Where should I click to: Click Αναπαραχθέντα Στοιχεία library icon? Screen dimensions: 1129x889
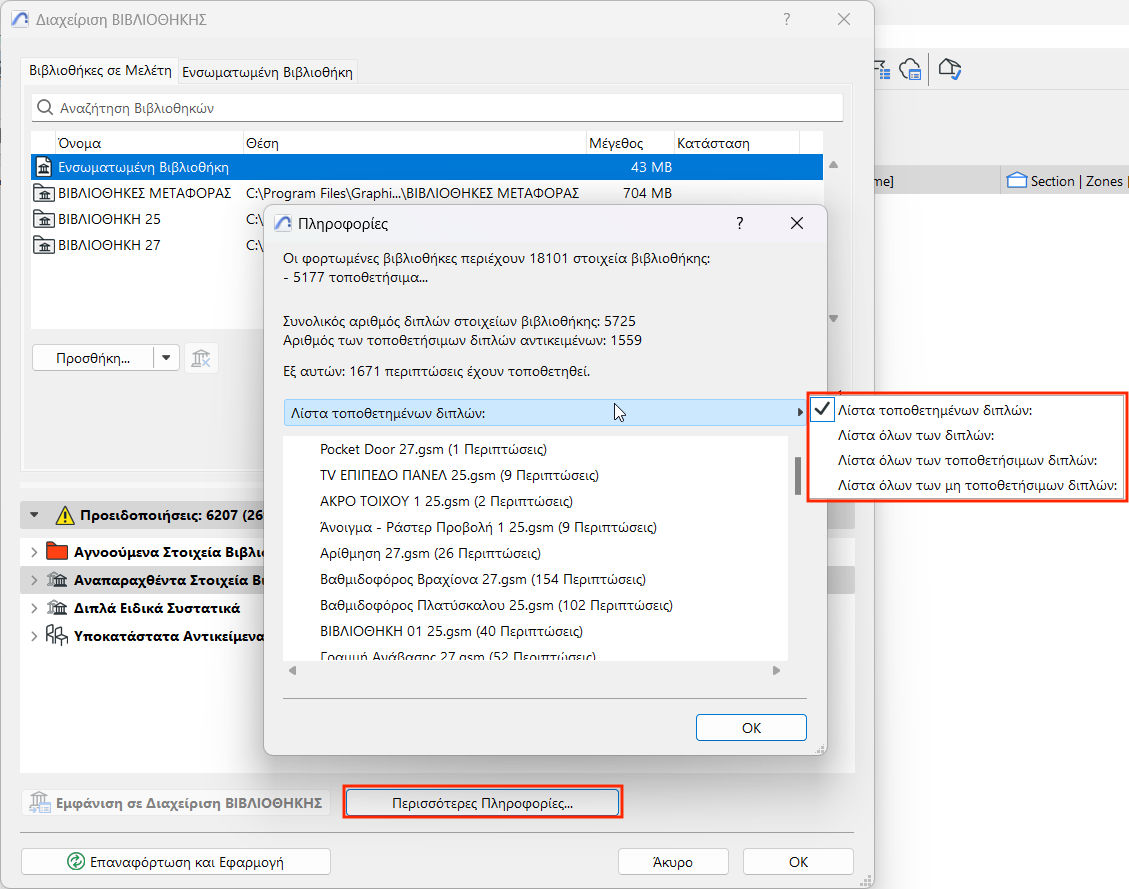pos(57,579)
